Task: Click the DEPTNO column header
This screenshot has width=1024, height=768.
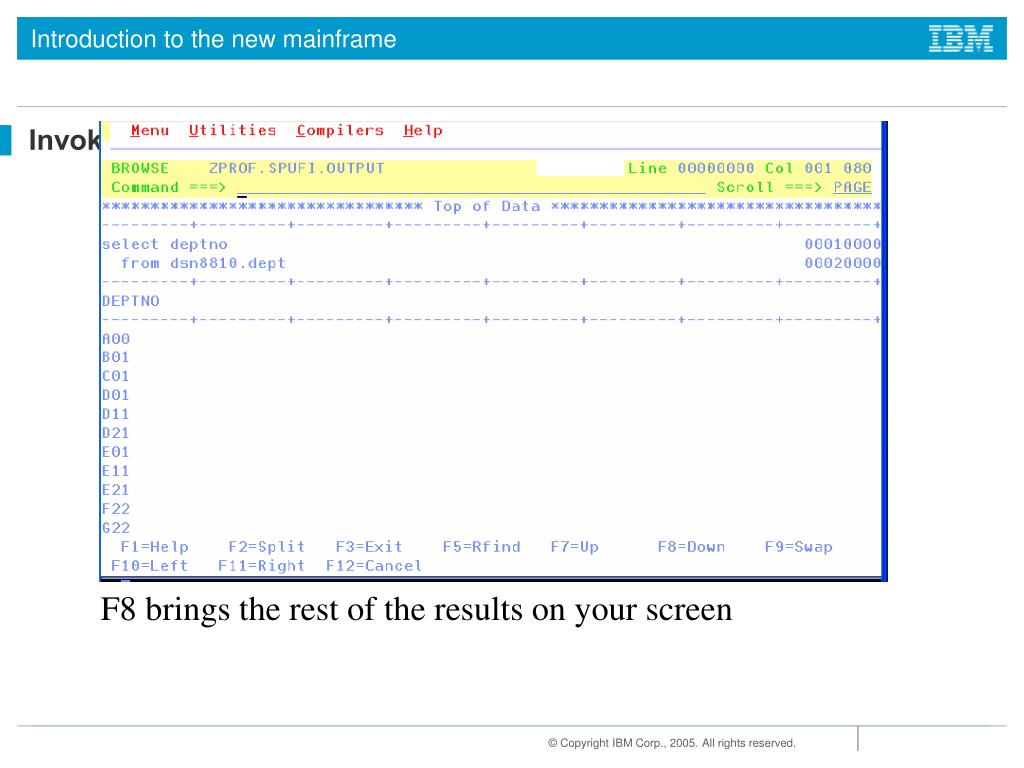Action: tap(131, 301)
